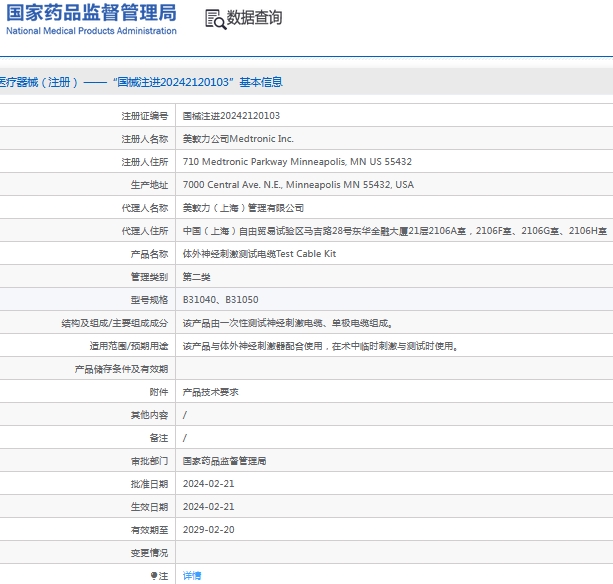Select management class 第二类
Image resolution: width=613 pixels, height=584 pixels.
pos(196,277)
